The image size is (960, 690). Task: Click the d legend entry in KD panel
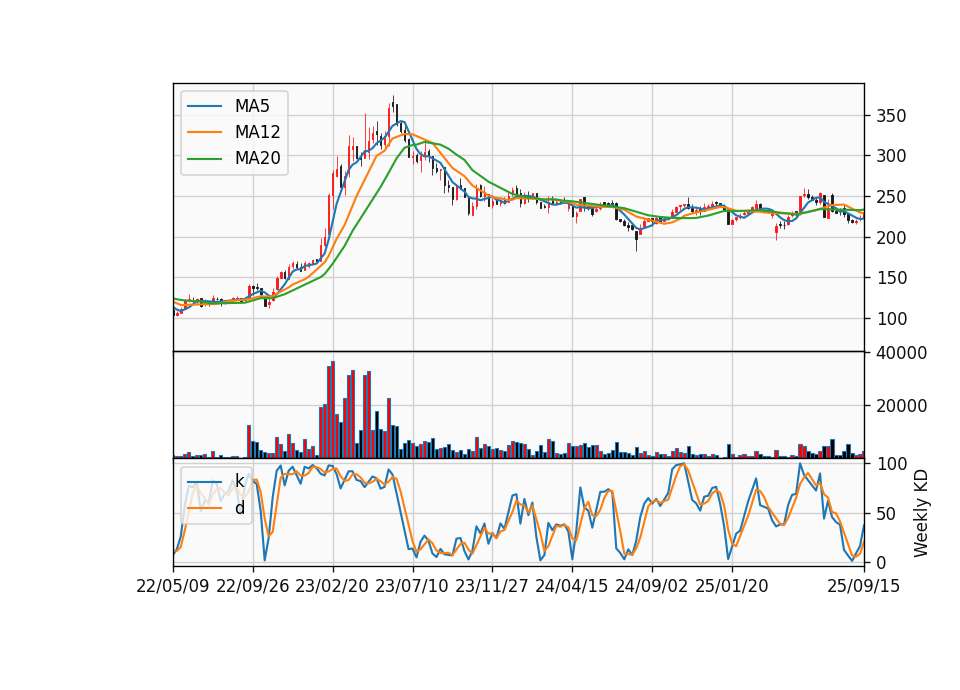click(x=239, y=508)
